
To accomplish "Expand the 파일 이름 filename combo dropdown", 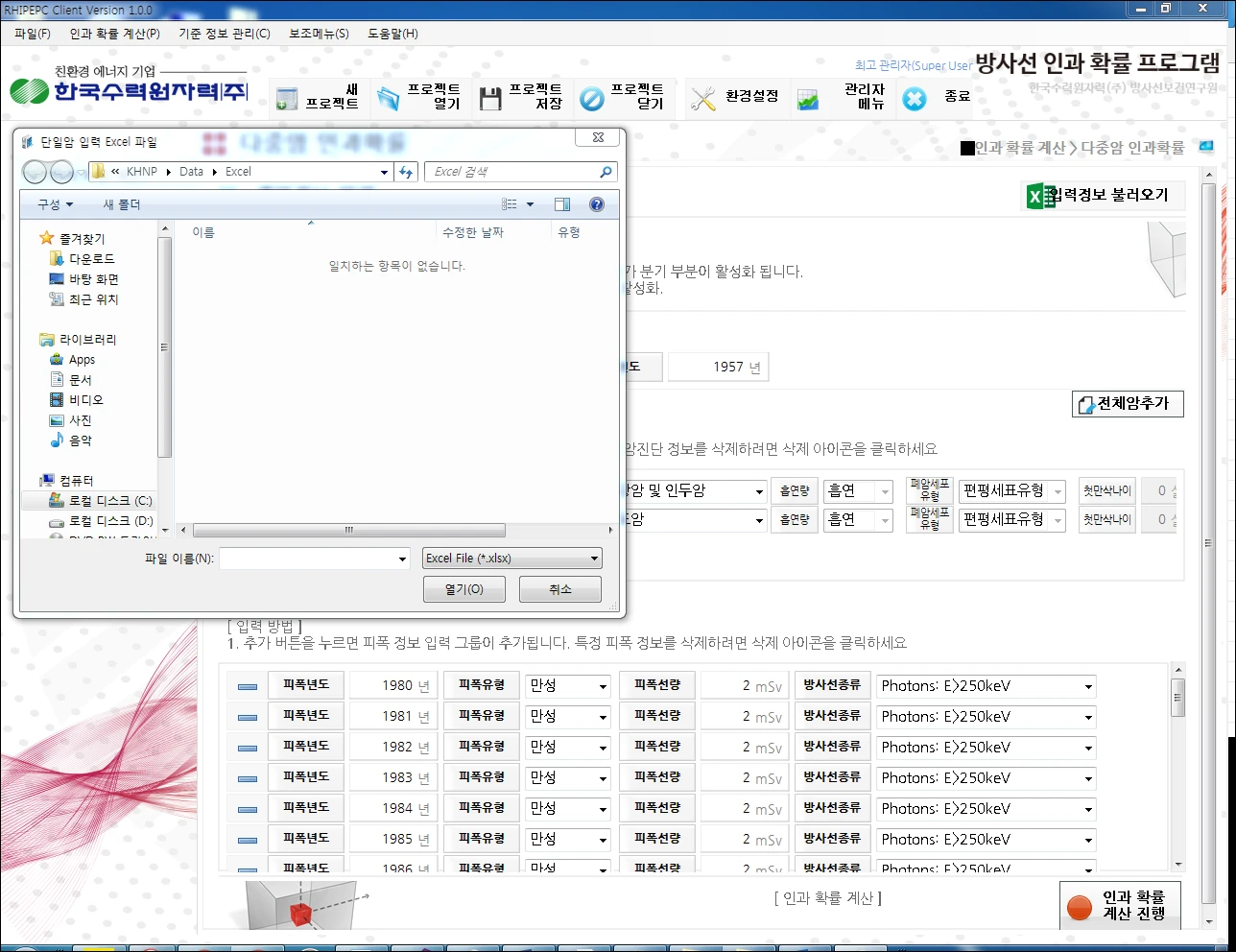I will [x=402, y=559].
